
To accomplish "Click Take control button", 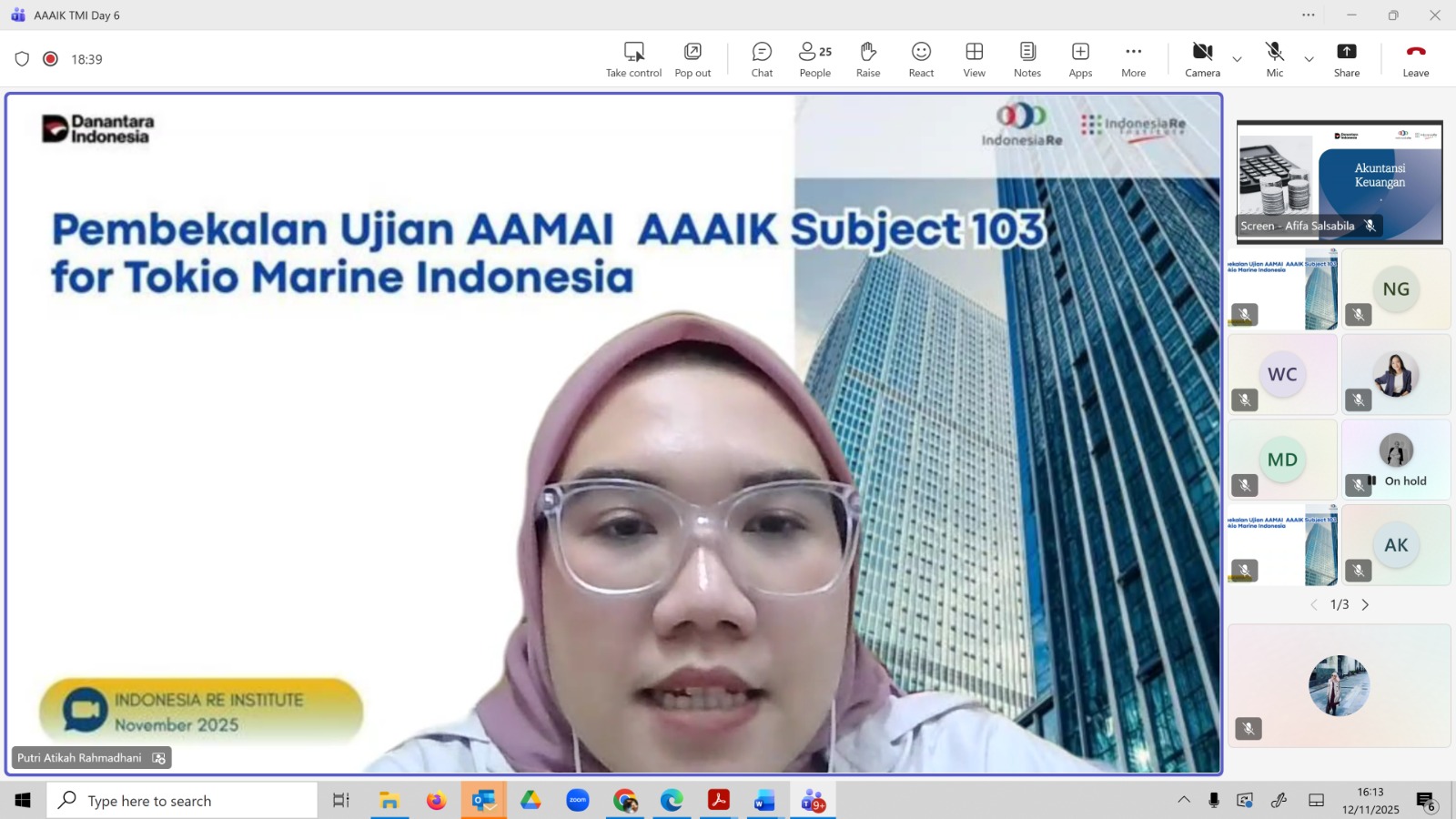I will pyautogui.click(x=633, y=59).
